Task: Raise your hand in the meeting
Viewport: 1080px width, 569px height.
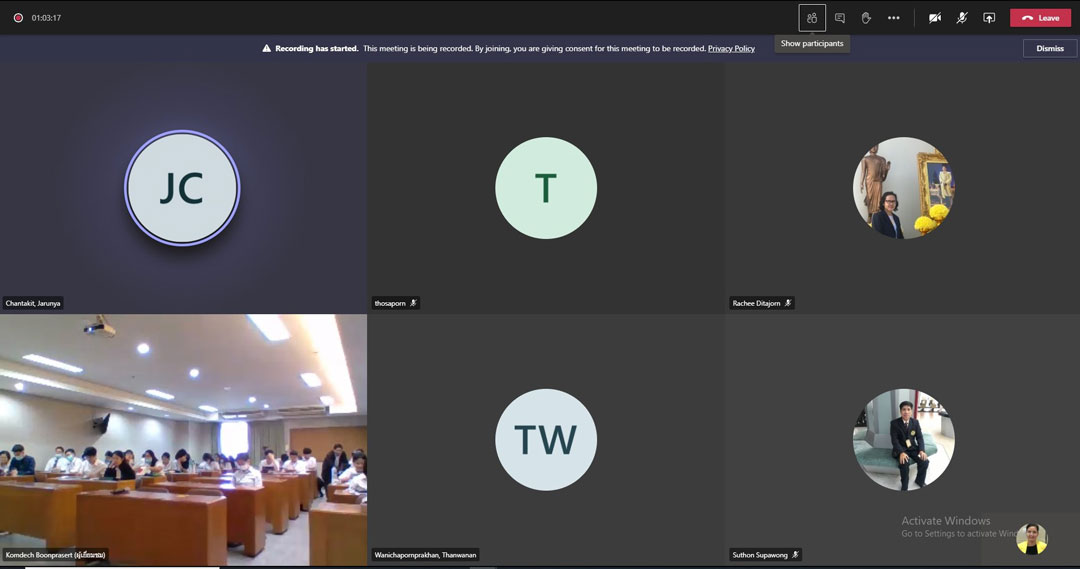Action: click(x=866, y=18)
